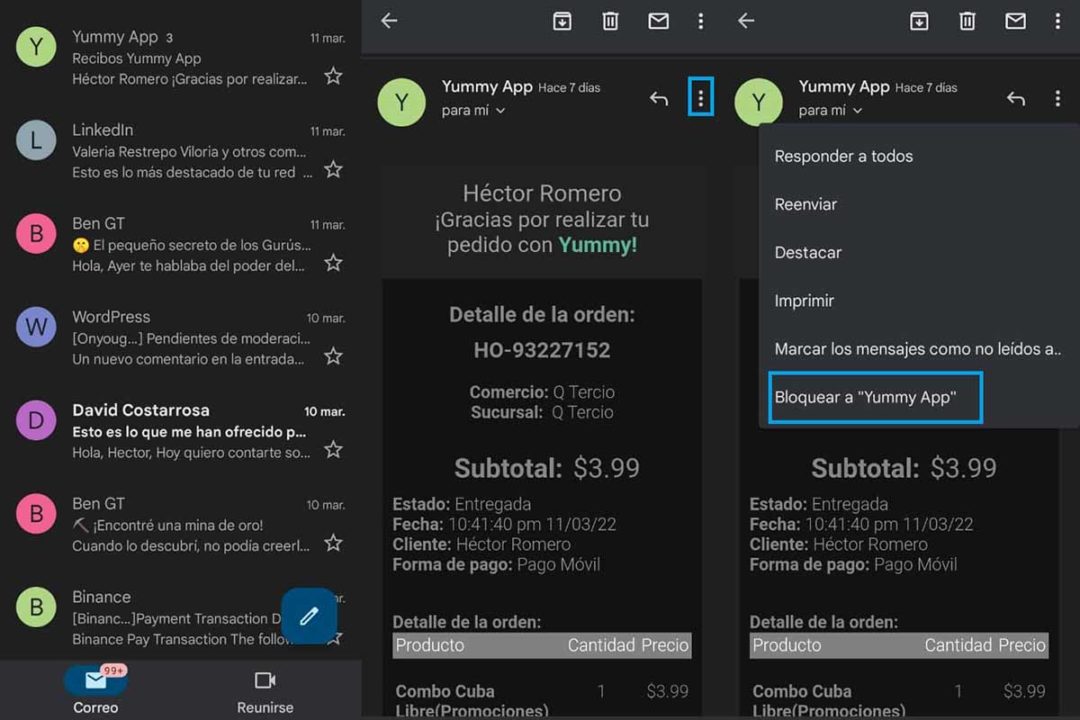Switch to the Reunirse tab

point(265,692)
